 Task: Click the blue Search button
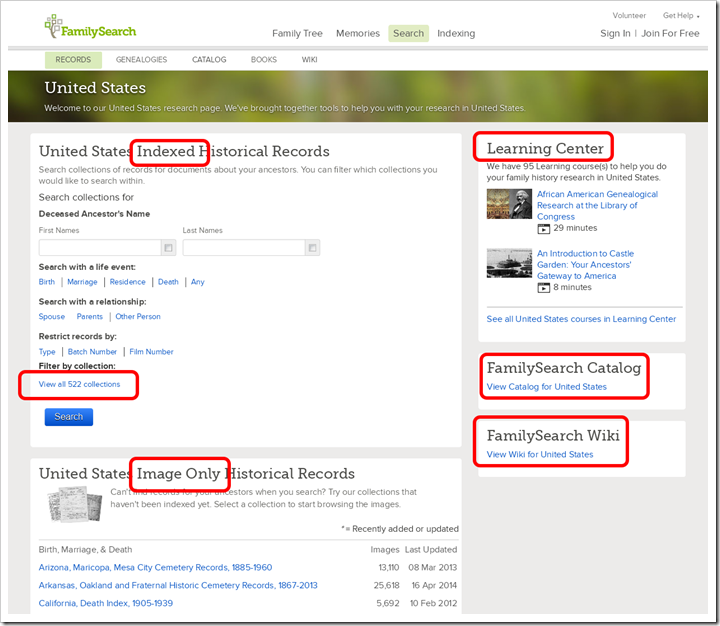pyautogui.click(x=69, y=417)
